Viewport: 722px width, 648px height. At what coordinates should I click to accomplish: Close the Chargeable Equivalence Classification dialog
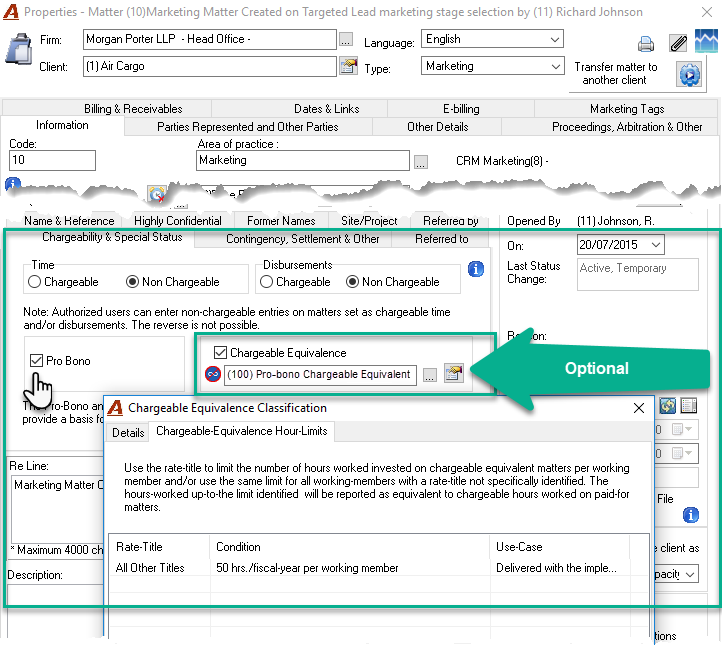(639, 408)
